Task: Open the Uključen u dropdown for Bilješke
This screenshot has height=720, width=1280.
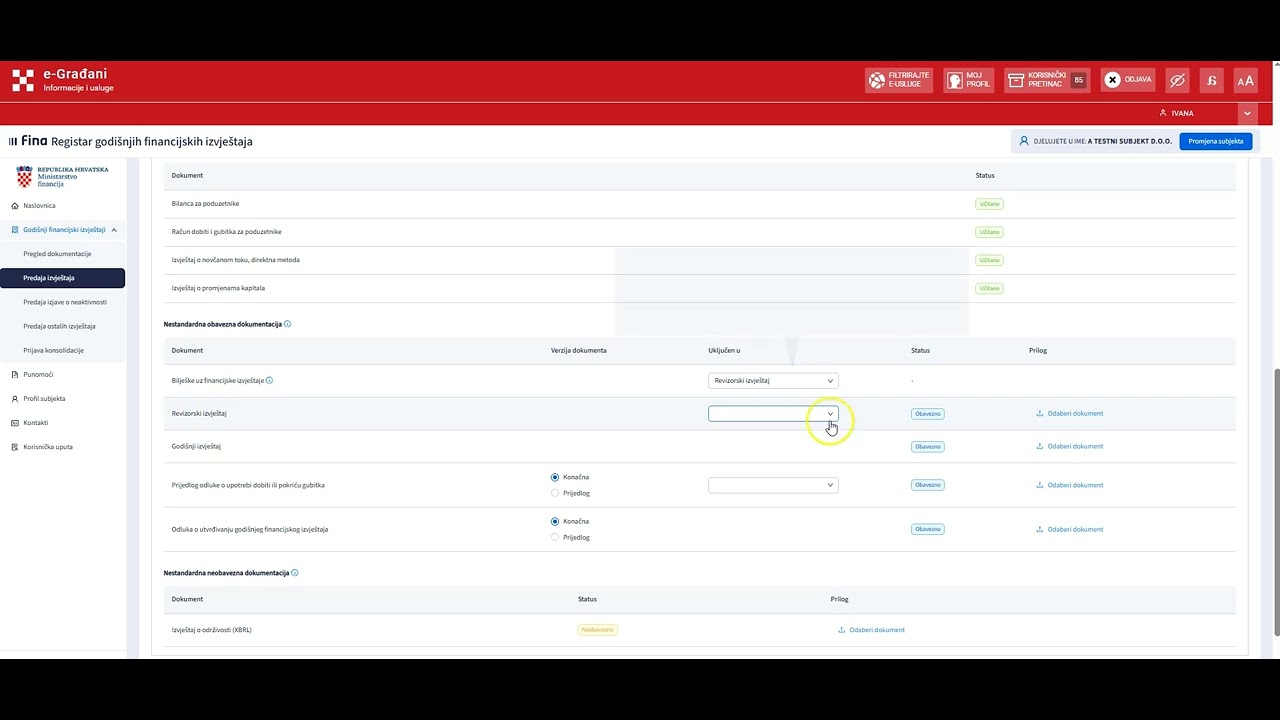Action: click(x=773, y=381)
